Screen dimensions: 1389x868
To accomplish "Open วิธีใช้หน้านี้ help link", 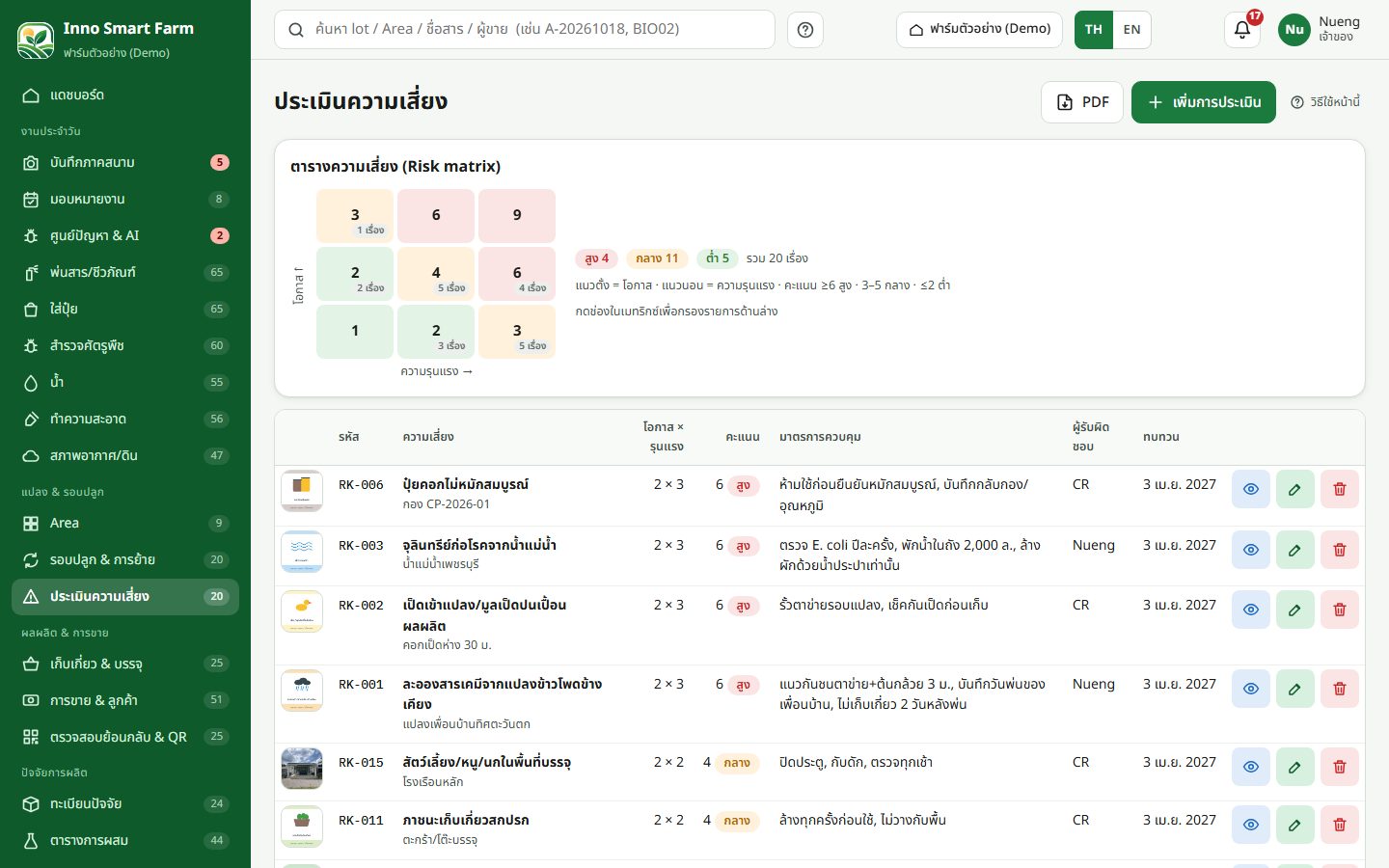I will click(x=1325, y=102).
